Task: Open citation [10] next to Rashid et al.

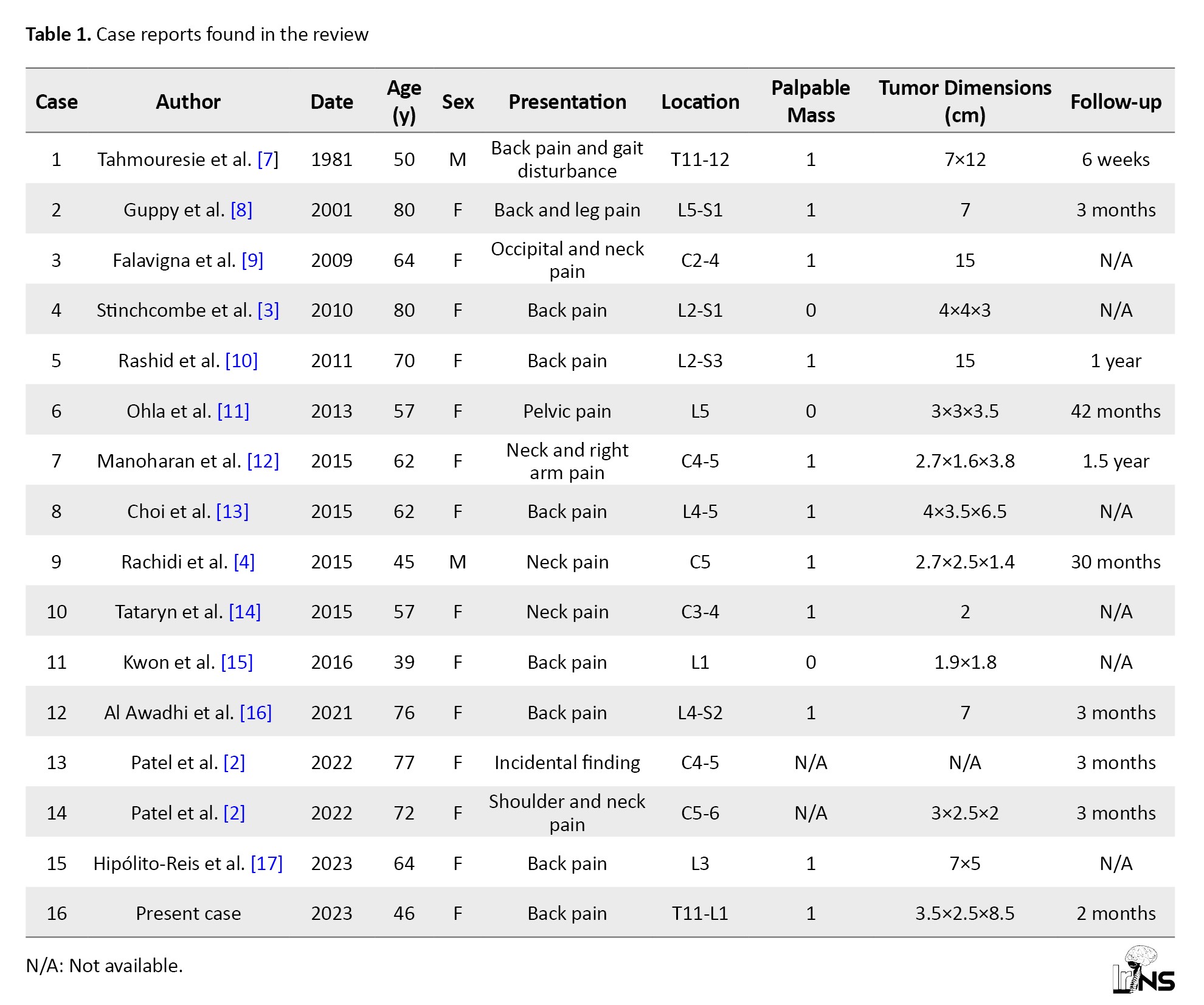Action: point(241,361)
